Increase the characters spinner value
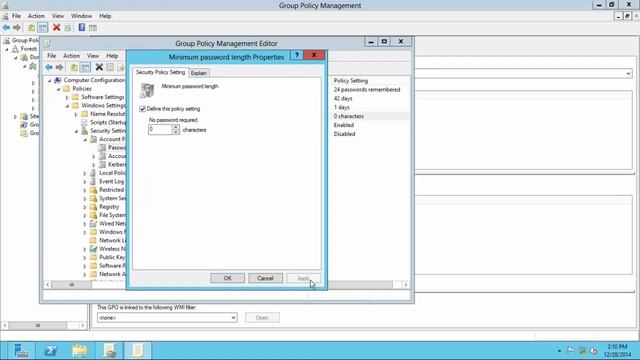 coord(176,127)
